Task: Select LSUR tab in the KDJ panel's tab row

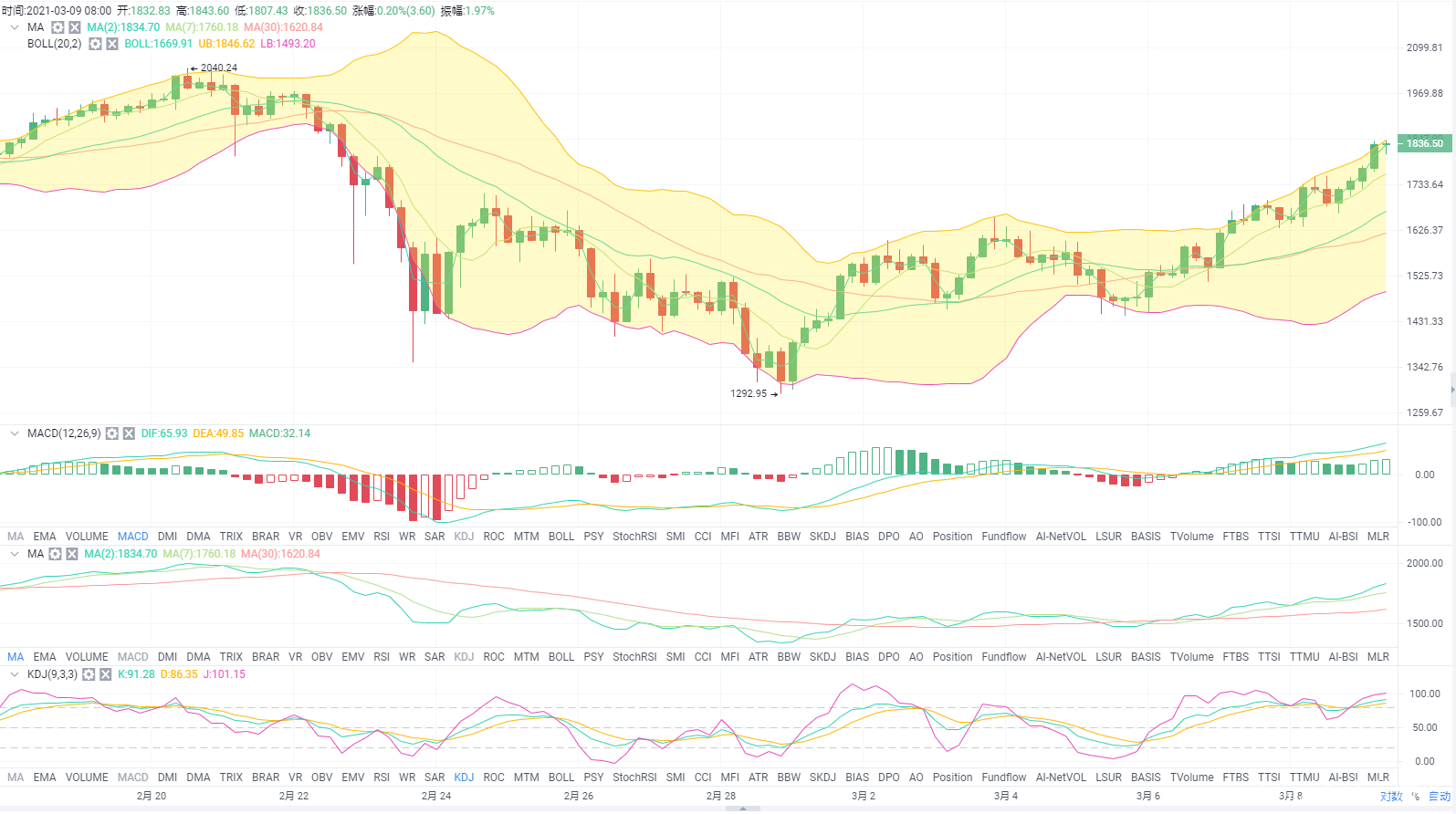Action: pos(1109,777)
